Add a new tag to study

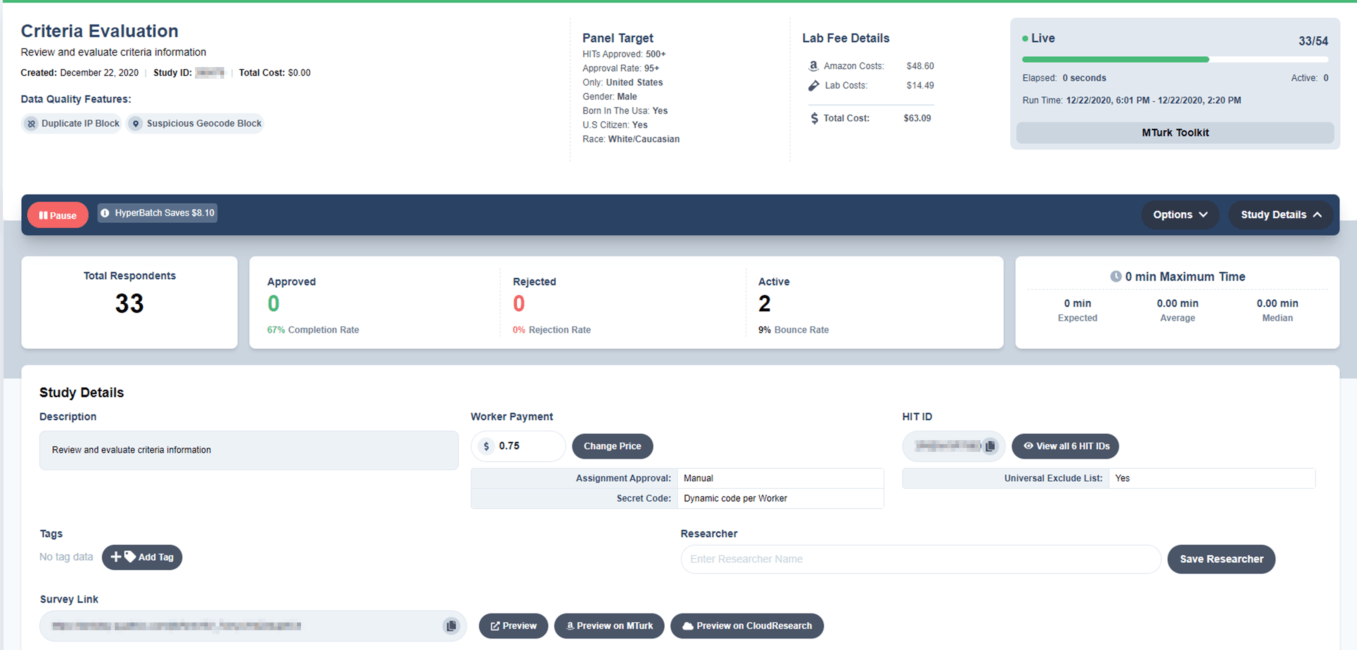coord(142,557)
